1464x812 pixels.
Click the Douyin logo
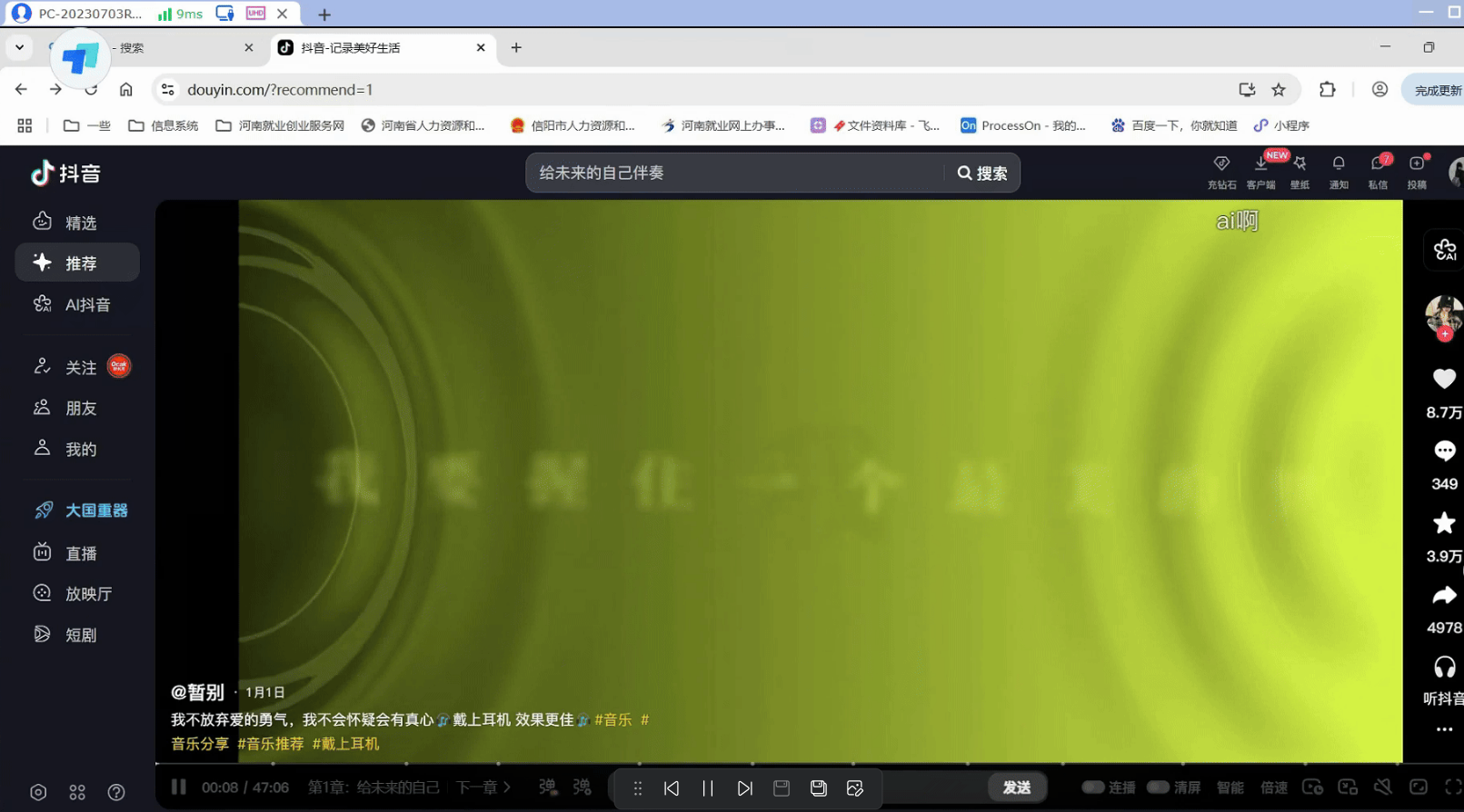pos(65,173)
